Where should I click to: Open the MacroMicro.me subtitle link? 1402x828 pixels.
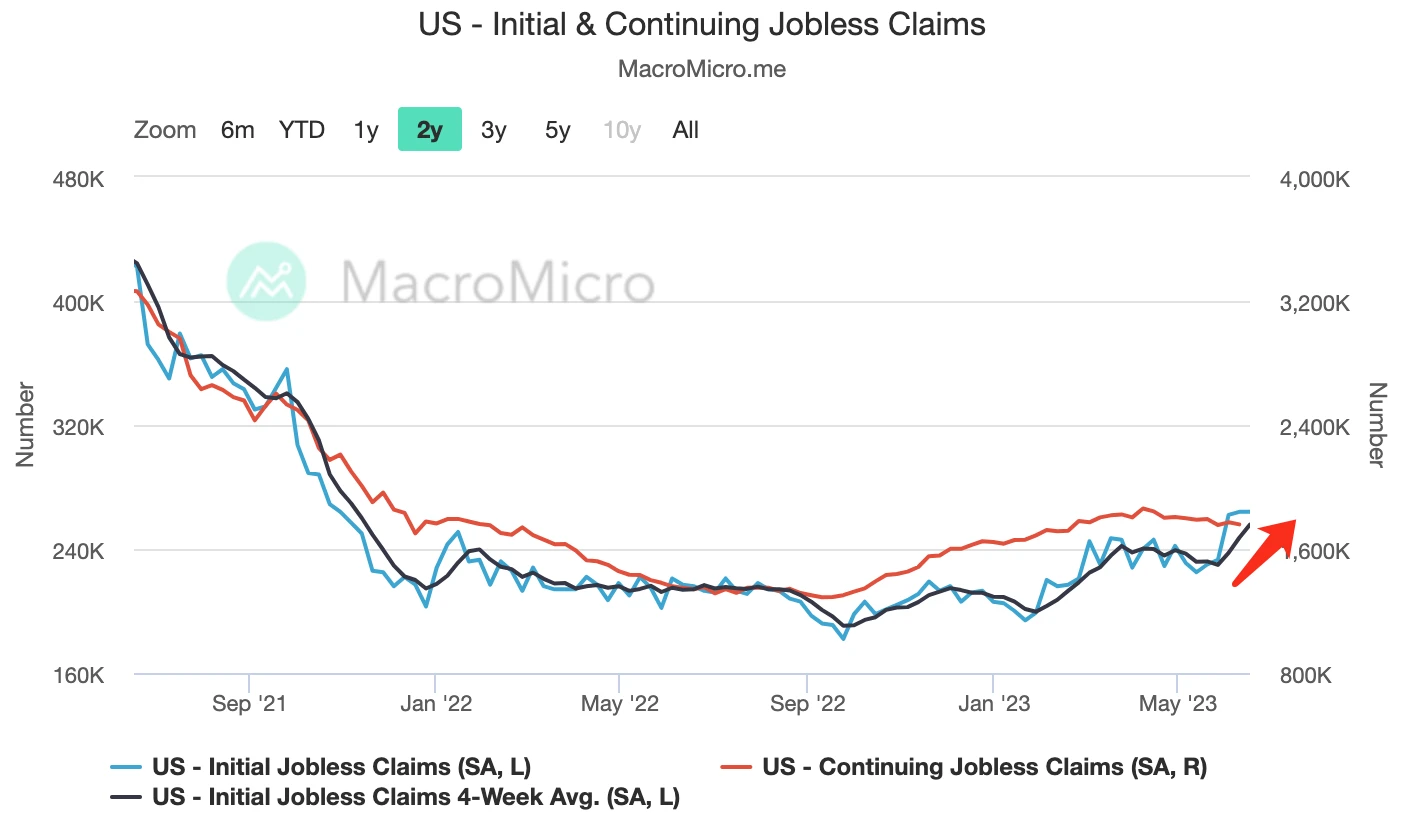tap(702, 69)
